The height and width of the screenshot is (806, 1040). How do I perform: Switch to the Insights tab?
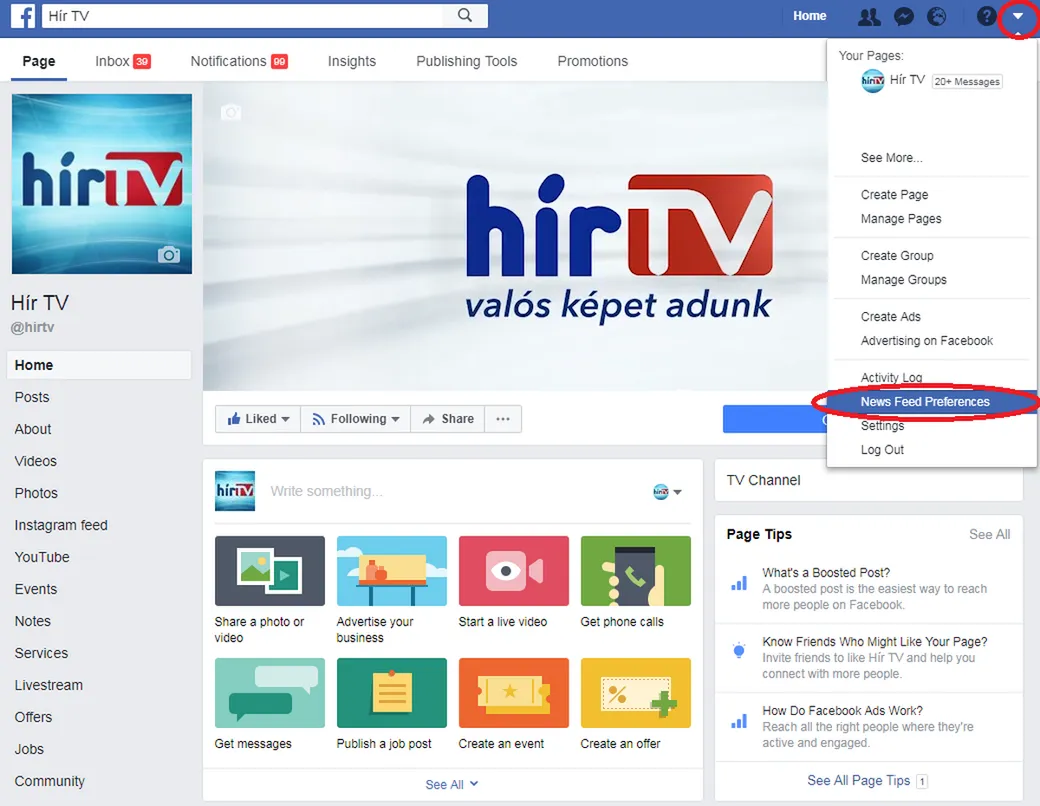point(352,61)
